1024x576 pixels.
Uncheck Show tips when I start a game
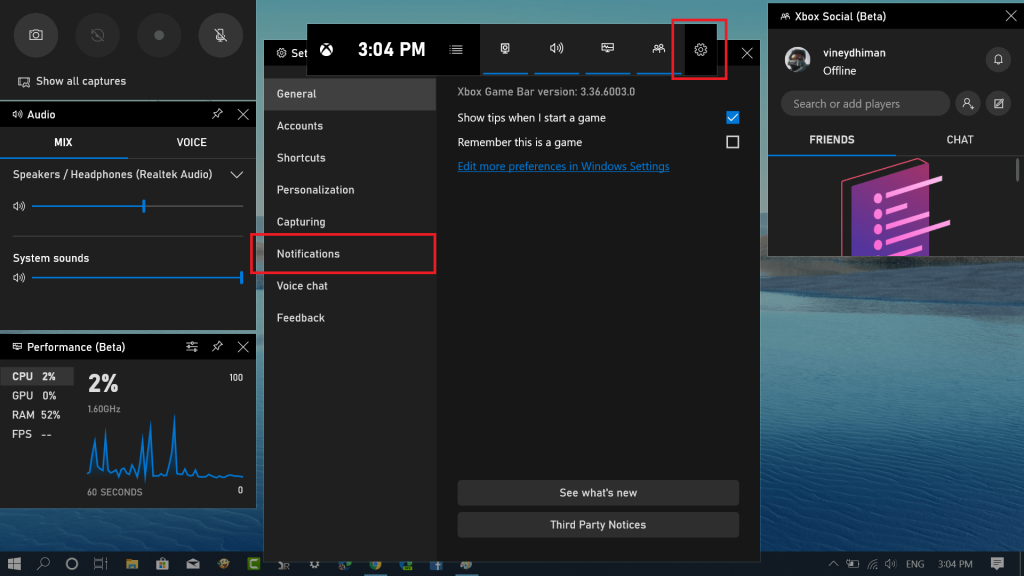[x=733, y=118]
